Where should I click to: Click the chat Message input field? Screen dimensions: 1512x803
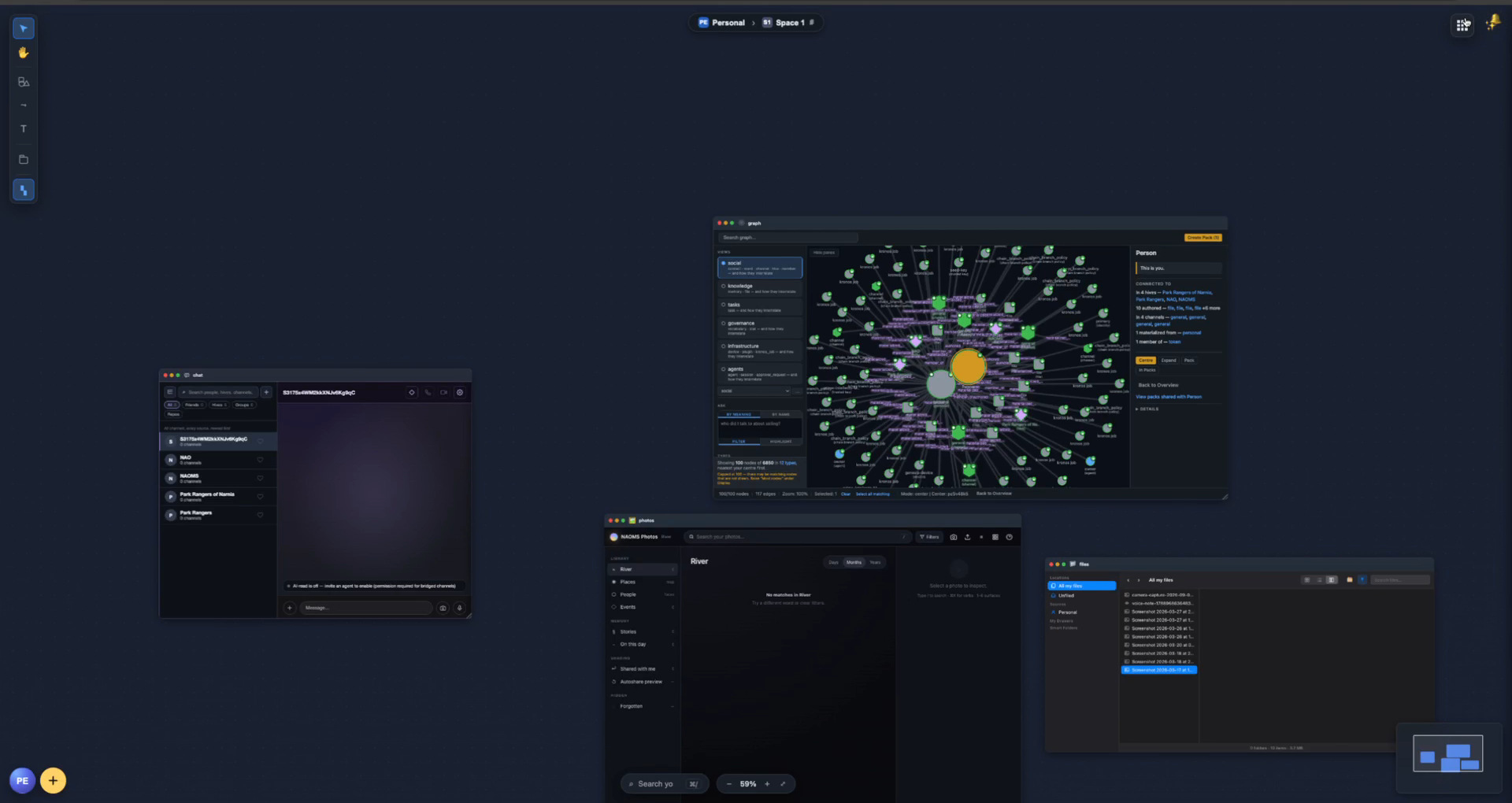[366, 608]
